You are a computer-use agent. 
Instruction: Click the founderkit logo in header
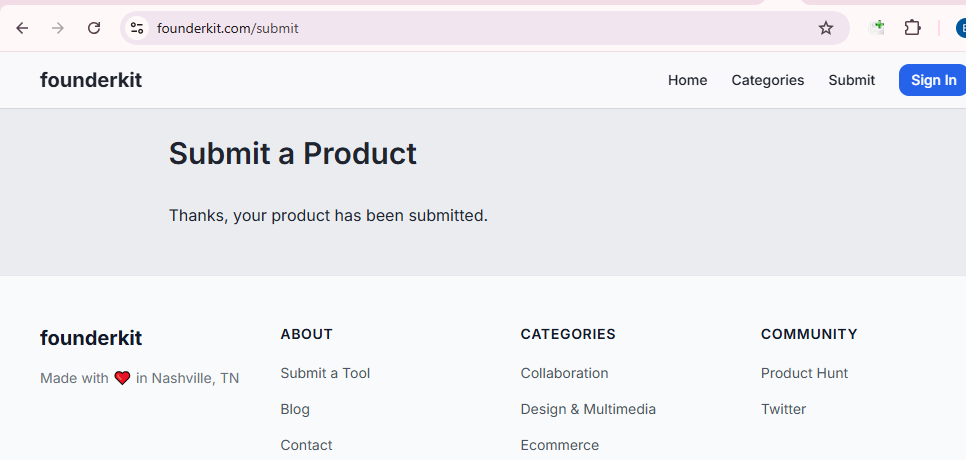coord(91,80)
